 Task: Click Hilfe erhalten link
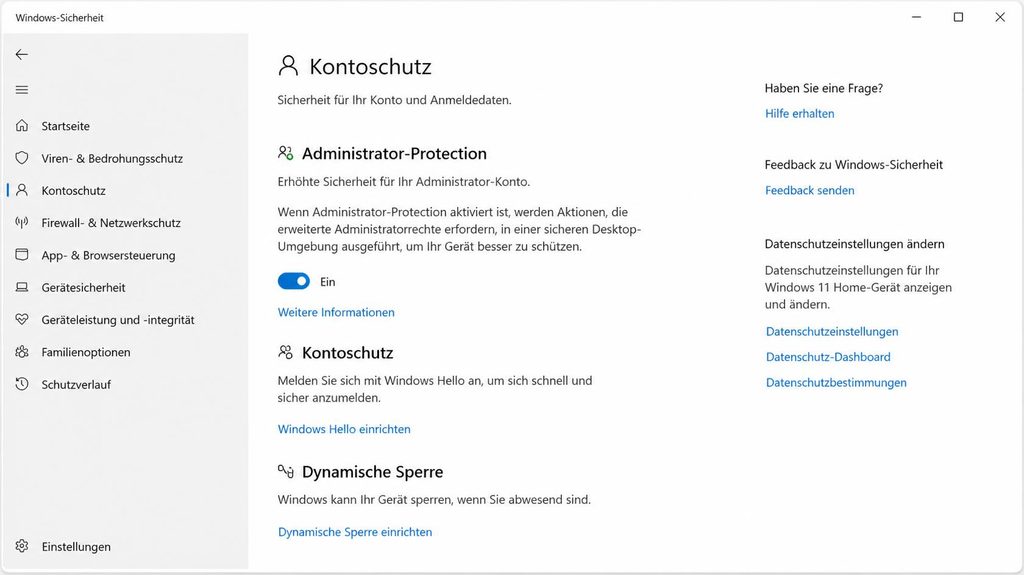tap(799, 114)
